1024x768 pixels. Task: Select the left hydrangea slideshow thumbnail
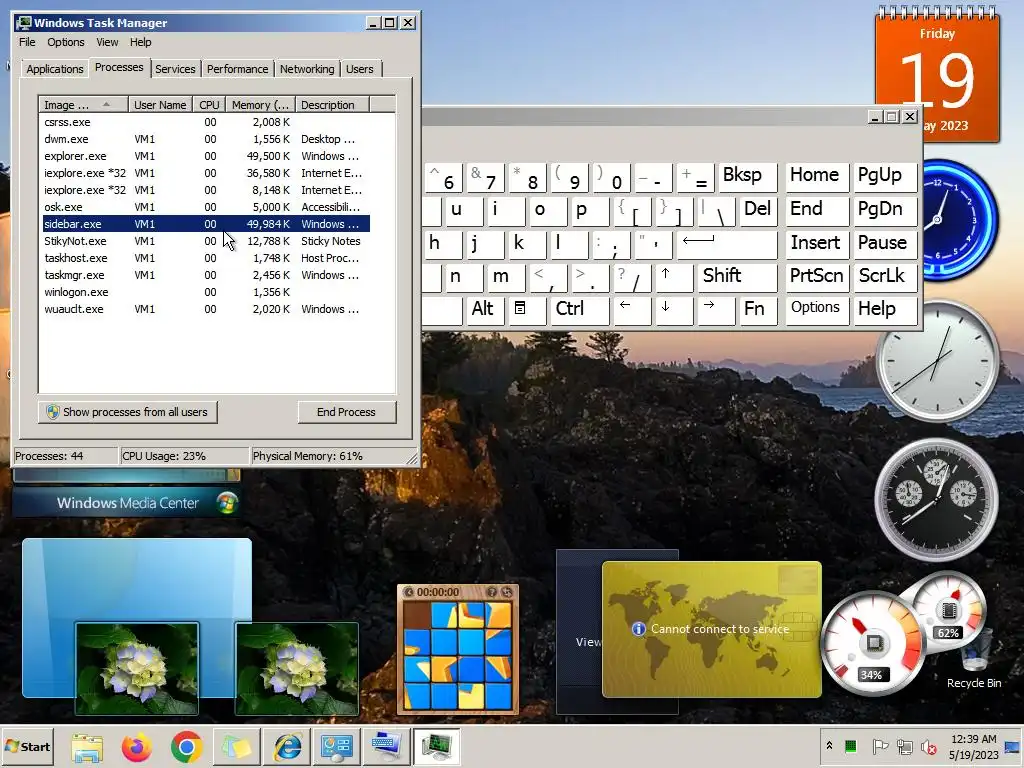(x=136, y=668)
